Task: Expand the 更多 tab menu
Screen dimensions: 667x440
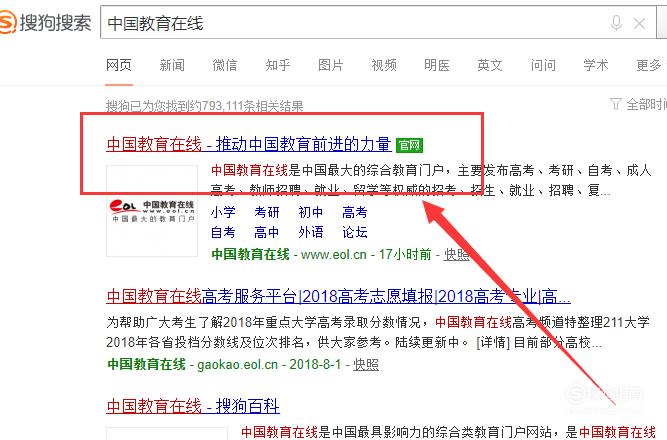Action: 649,65
